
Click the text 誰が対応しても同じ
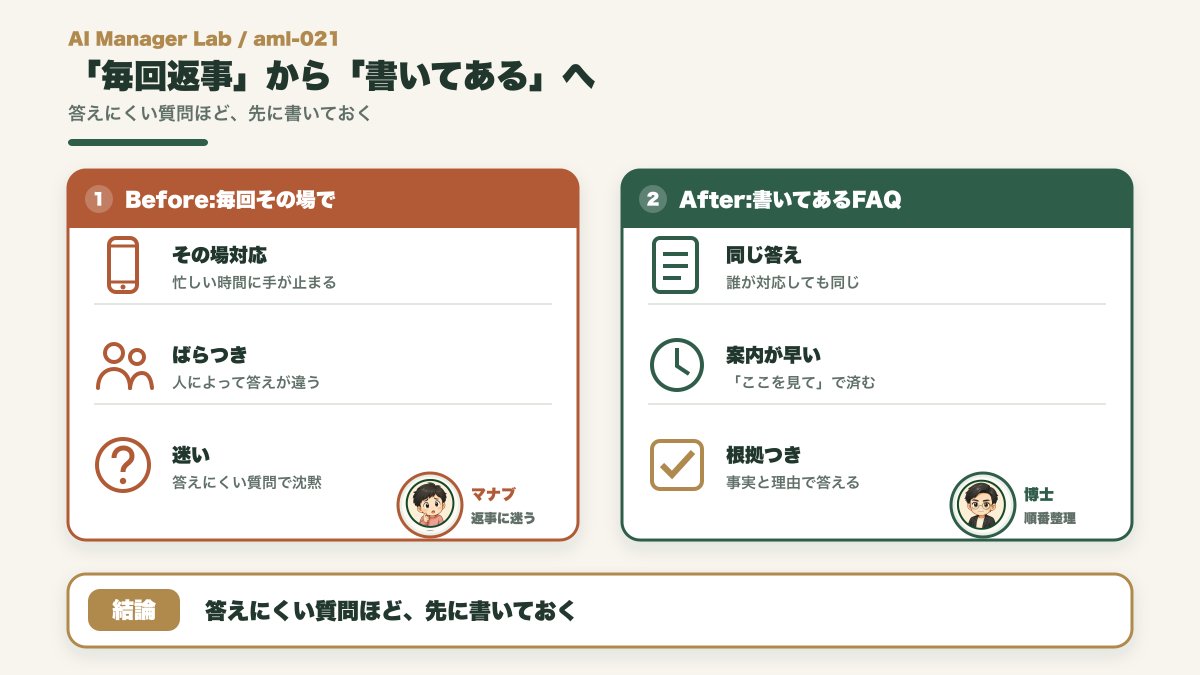coord(793,283)
